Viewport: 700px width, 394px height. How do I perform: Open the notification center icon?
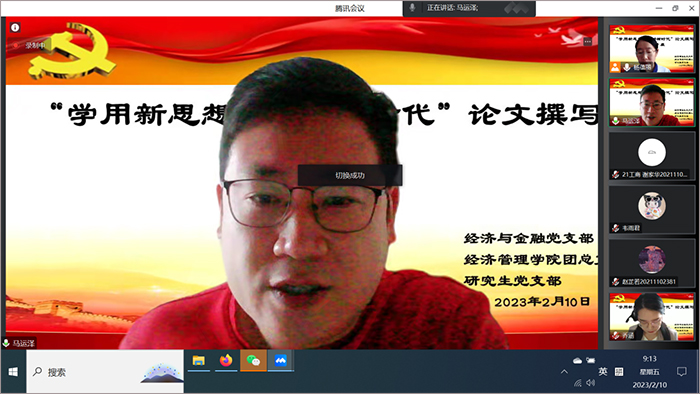(681, 372)
